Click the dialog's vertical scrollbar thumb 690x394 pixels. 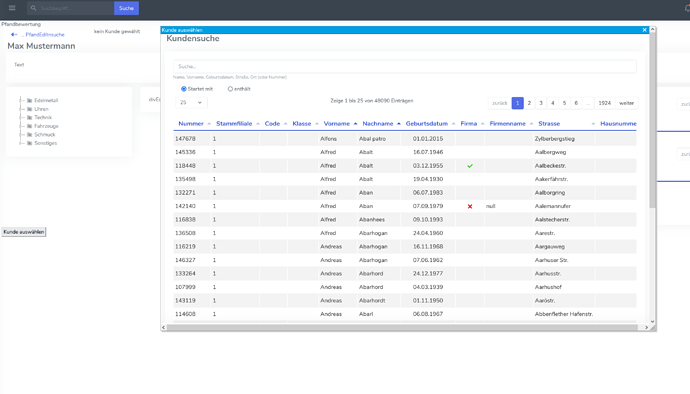point(653,121)
